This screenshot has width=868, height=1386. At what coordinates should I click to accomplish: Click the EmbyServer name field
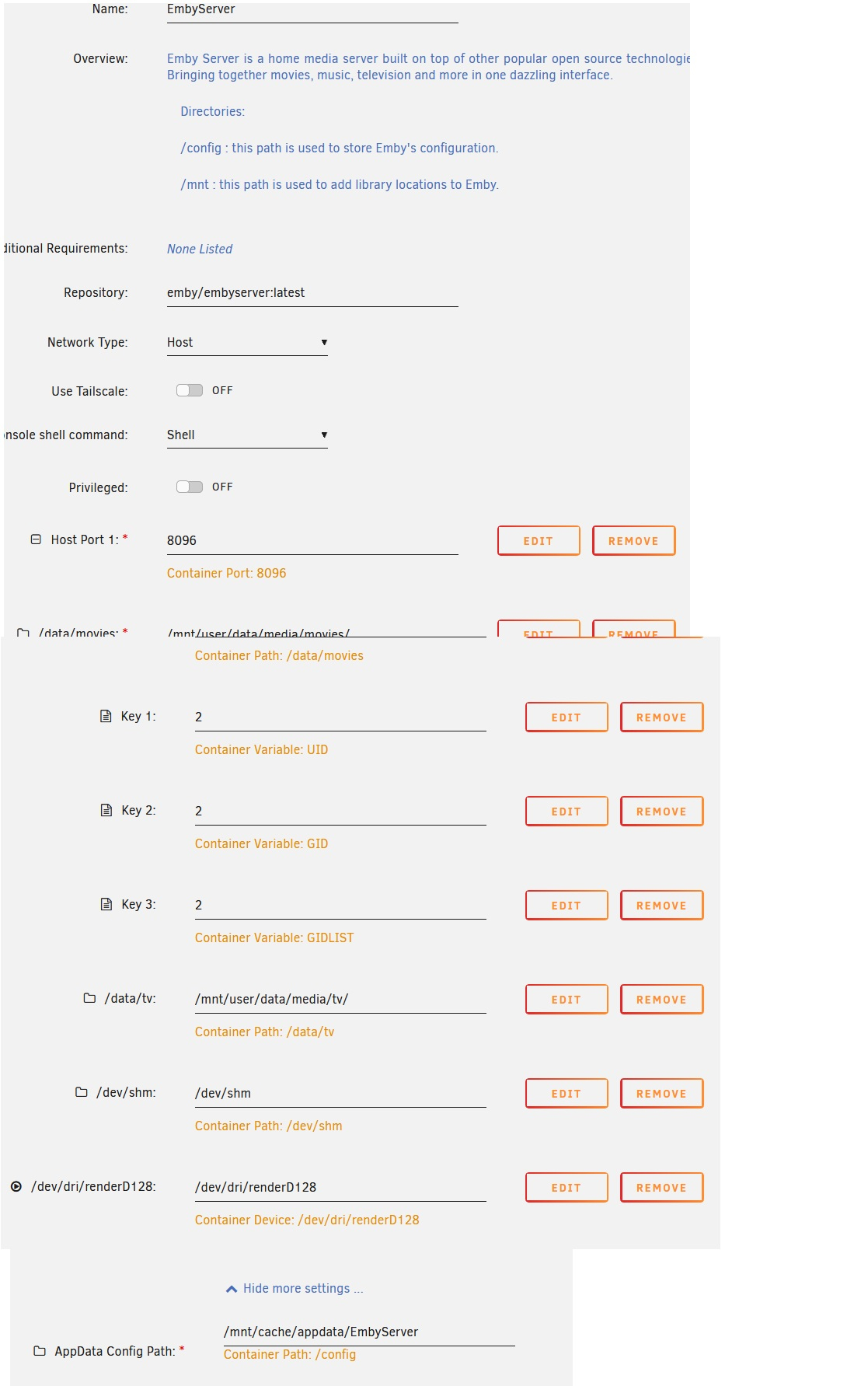click(x=311, y=10)
